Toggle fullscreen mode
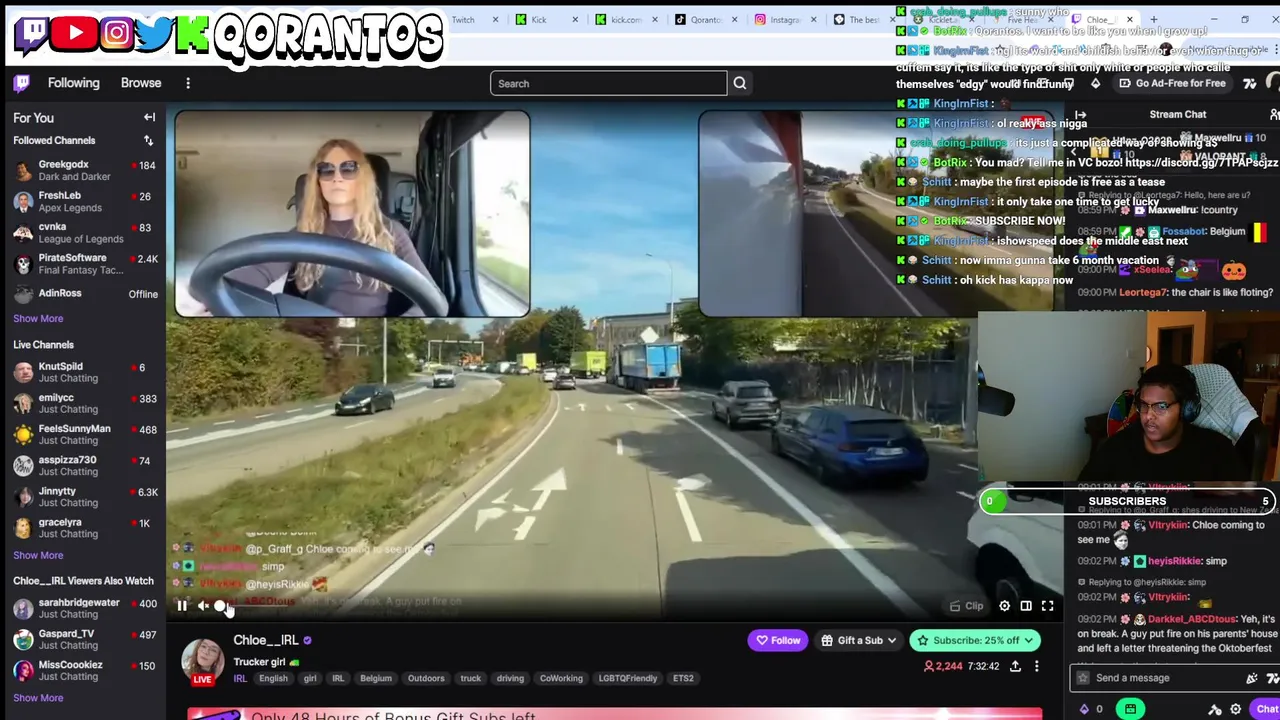 tap(1048, 606)
